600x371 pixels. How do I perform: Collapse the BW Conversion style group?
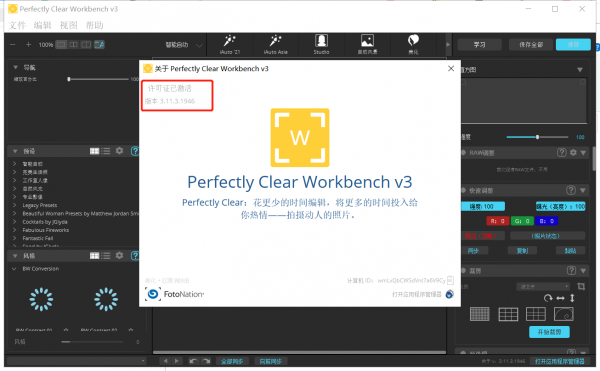(x=14, y=269)
